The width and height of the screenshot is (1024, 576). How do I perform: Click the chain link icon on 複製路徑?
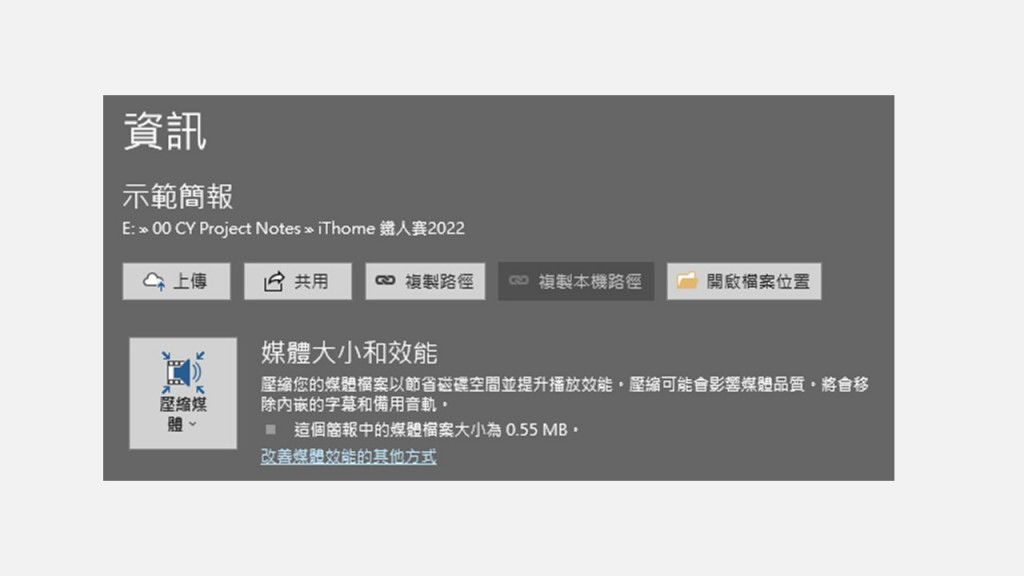click(x=385, y=280)
